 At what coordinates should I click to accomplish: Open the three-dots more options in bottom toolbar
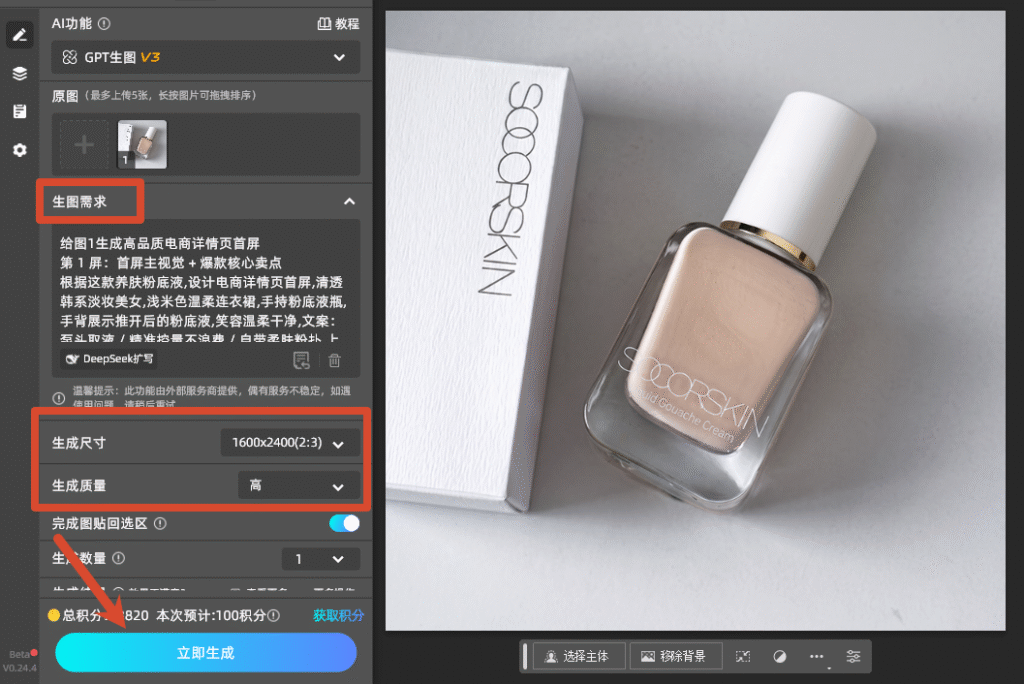[x=817, y=657]
